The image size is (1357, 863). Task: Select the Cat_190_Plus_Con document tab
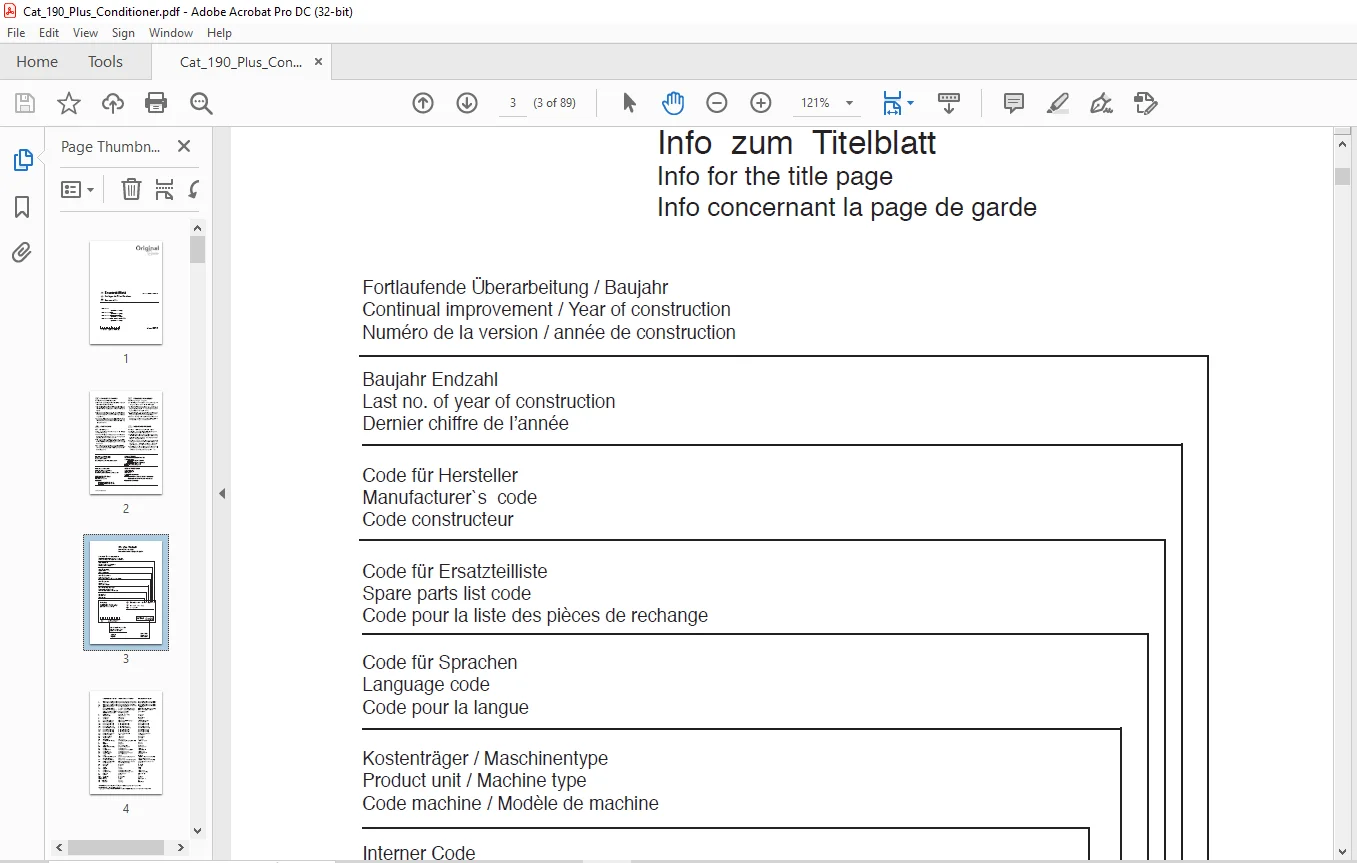[241, 62]
